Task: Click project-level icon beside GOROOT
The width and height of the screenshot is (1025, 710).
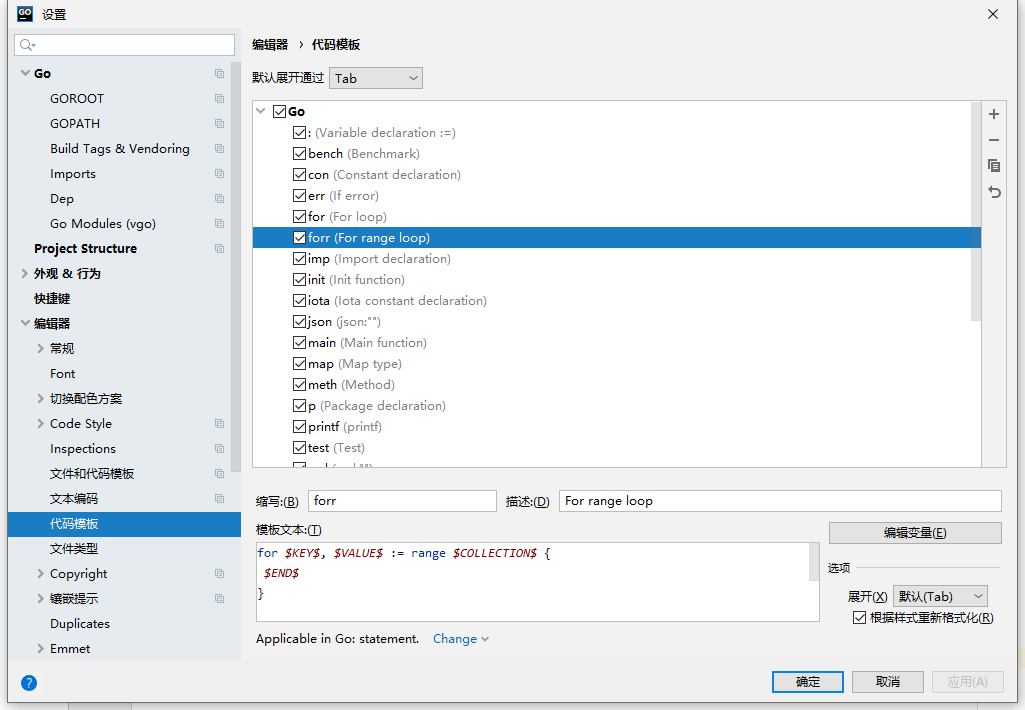Action: click(x=220, y=99)
